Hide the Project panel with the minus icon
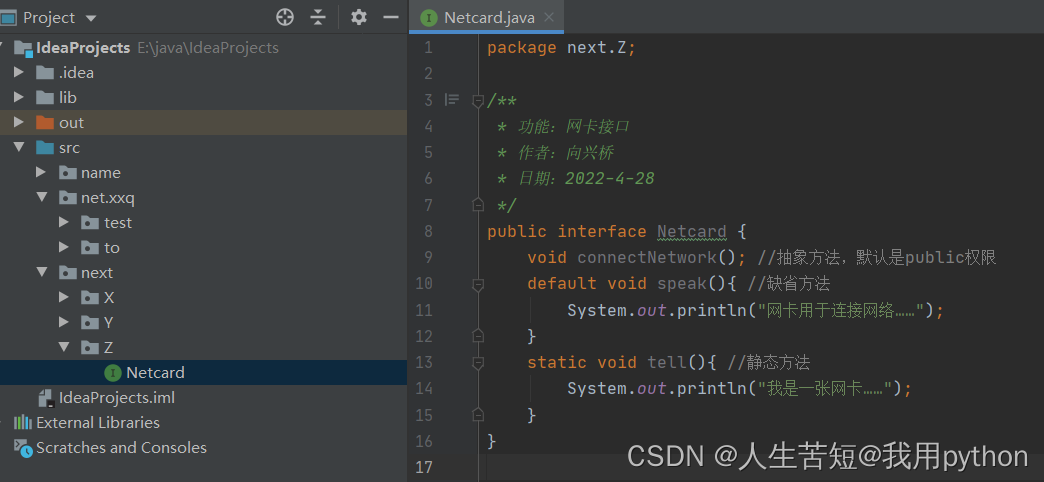Image resolution: width=1044 pixels, height=482 pixels. click(x=392, y=17)
